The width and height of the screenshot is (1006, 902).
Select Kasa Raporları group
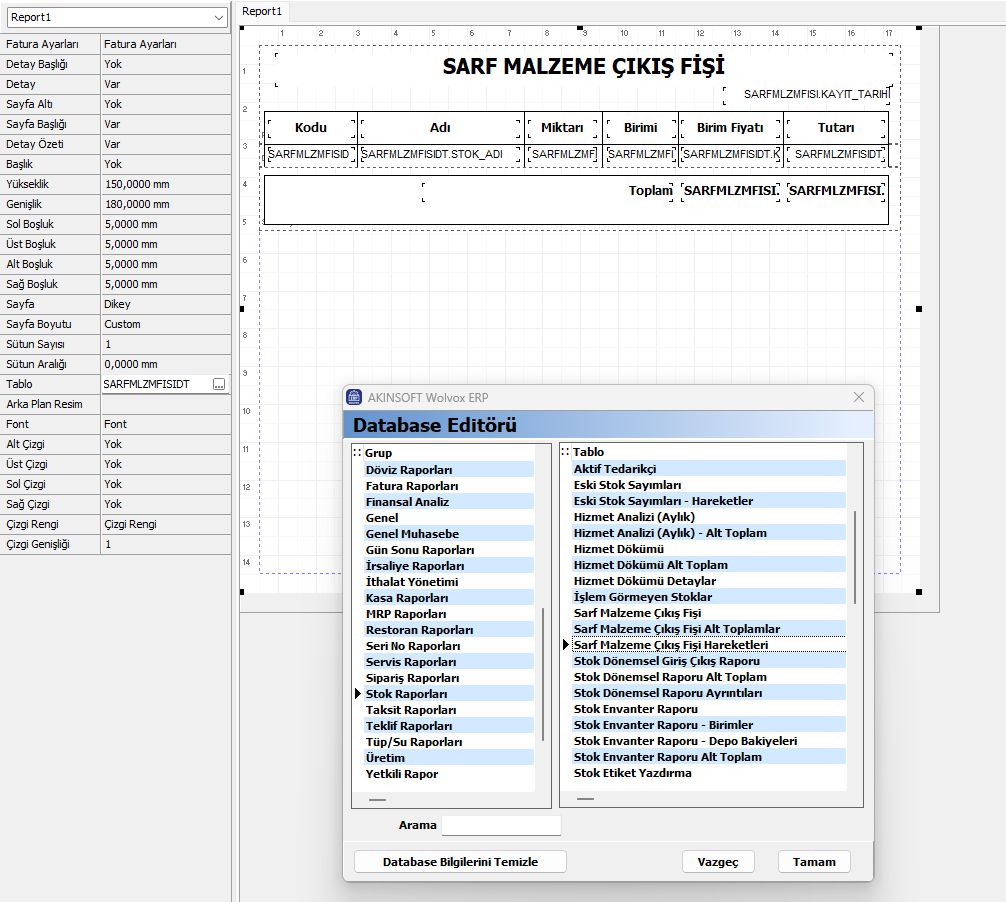449,598
